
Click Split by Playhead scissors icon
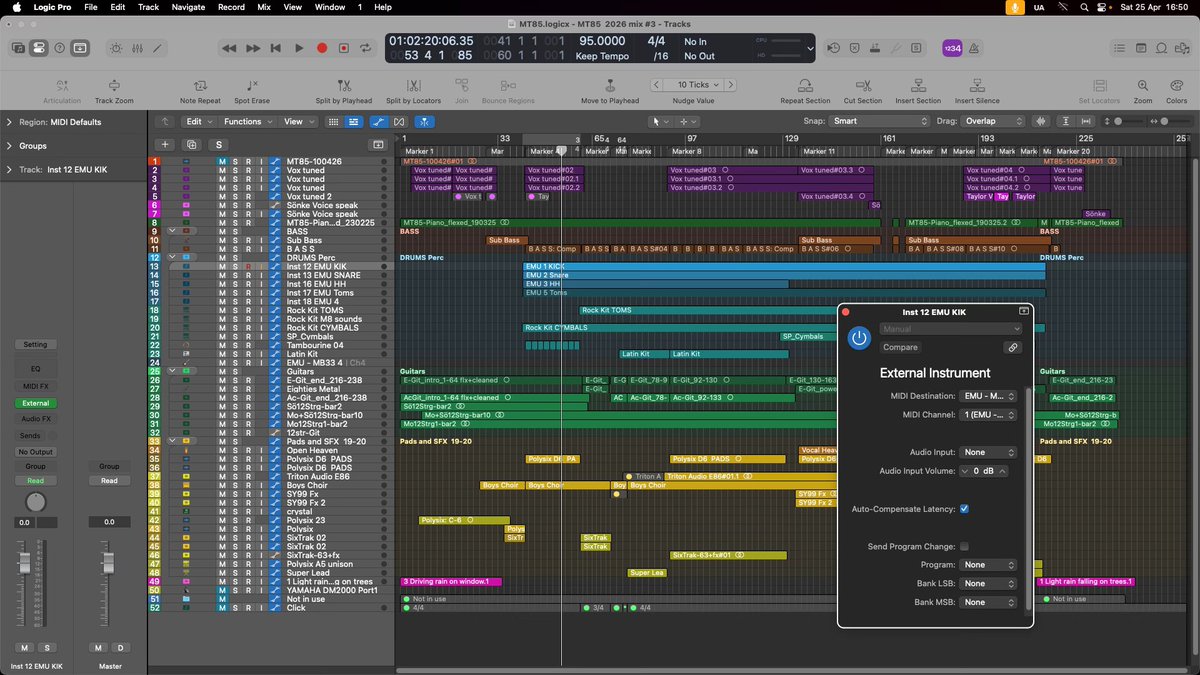[344, 86]
